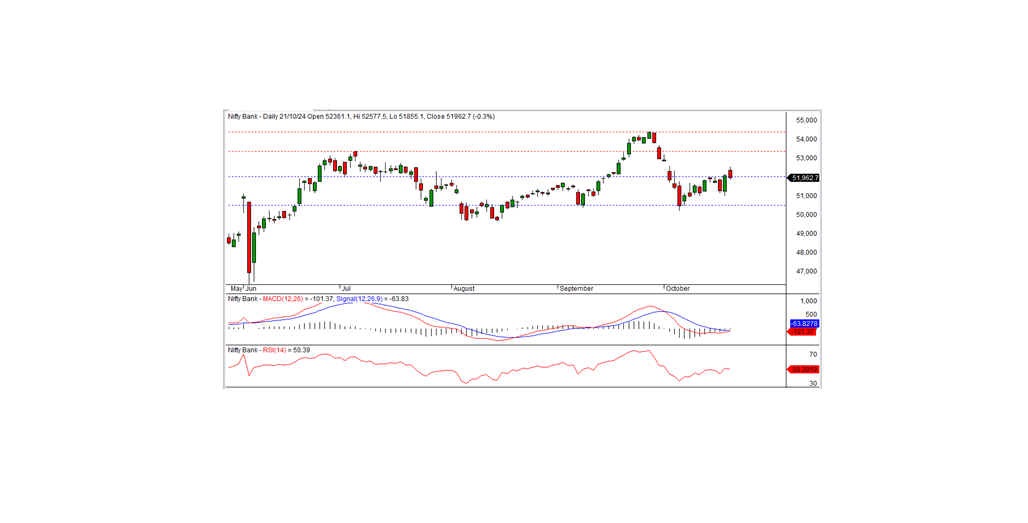Click the red MACD value tag
This screenshot has width=1028, height=523.
point(802,332)
